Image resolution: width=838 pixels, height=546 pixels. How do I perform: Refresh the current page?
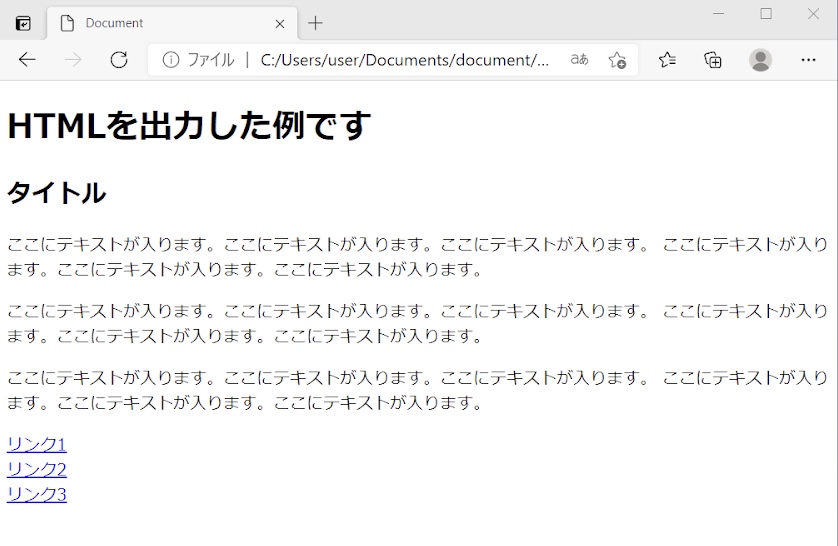pos(119,60)
